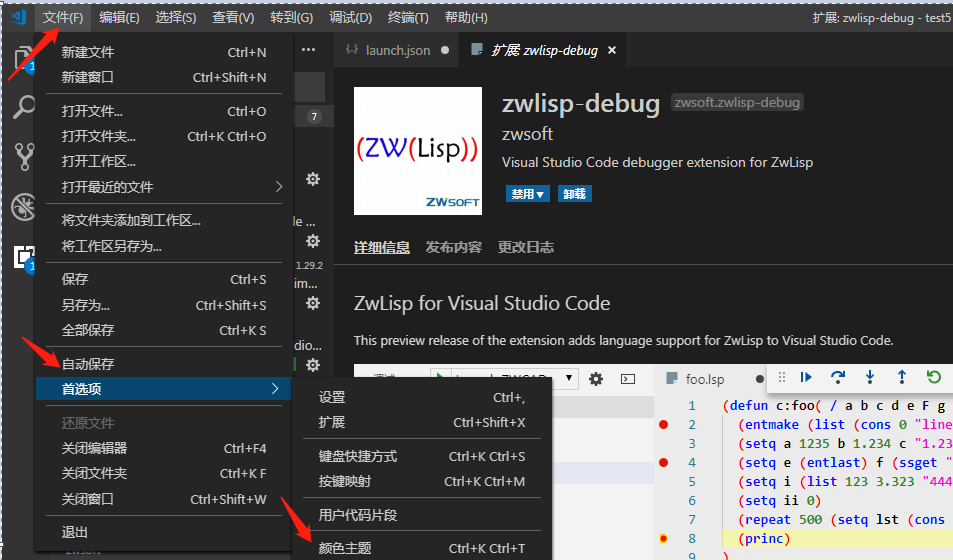Switch to the 发布内容 tab
Image resolution: width=953 pixels, height=560 pixels.
(453, 247)
